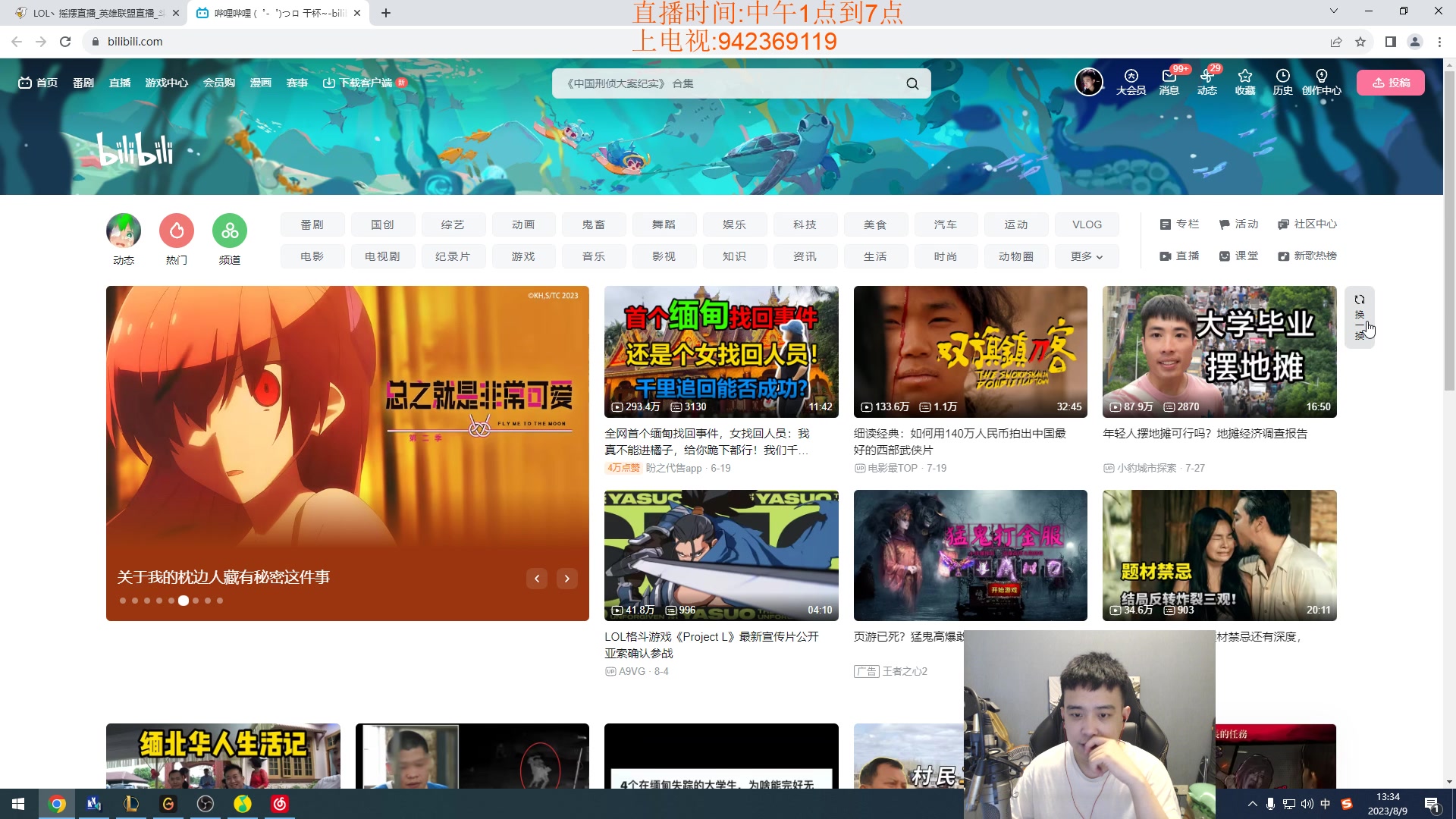Click the 热门 flame icon

click(x=176, y=231)
